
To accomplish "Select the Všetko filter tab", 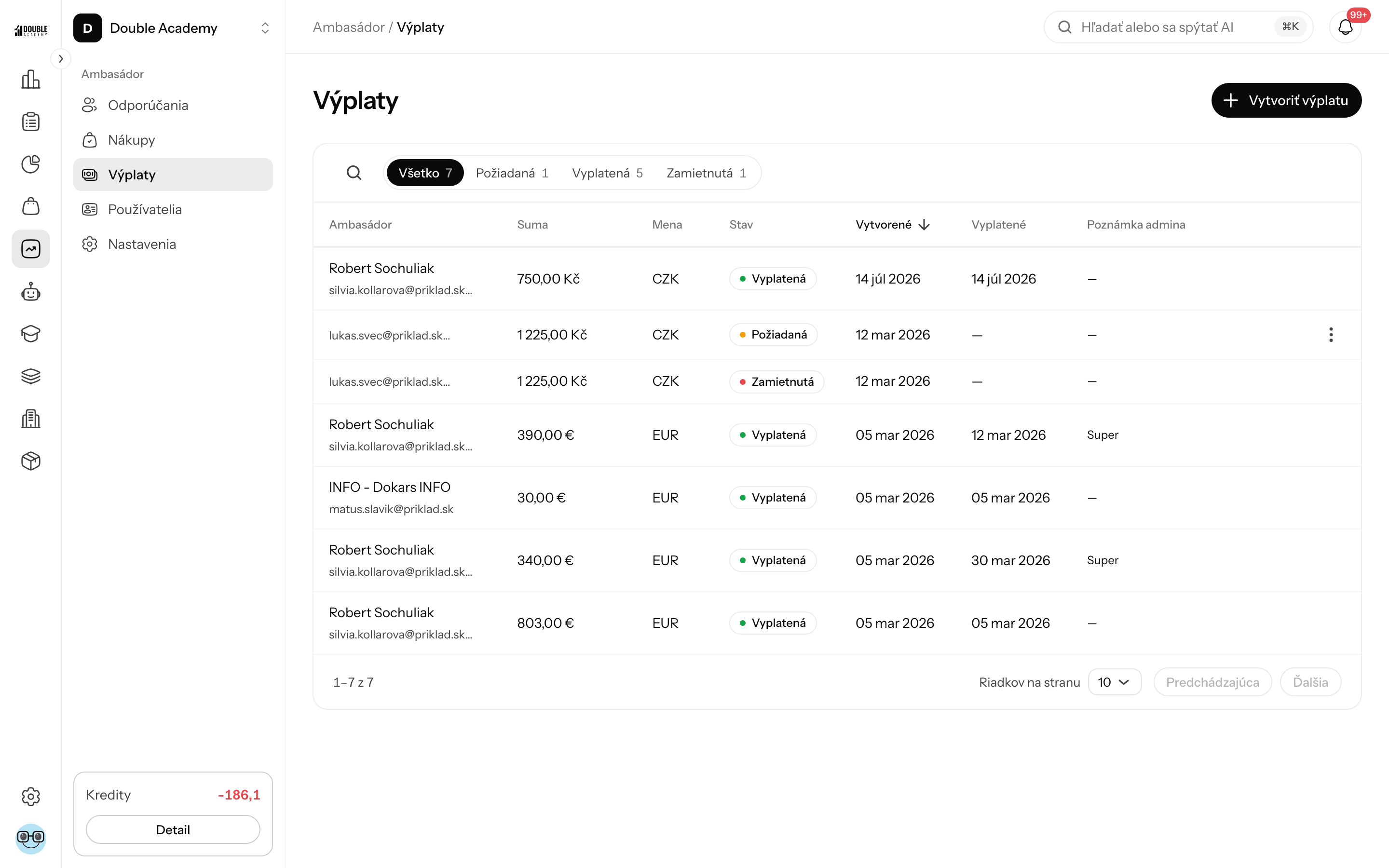I will pos(425,173).
